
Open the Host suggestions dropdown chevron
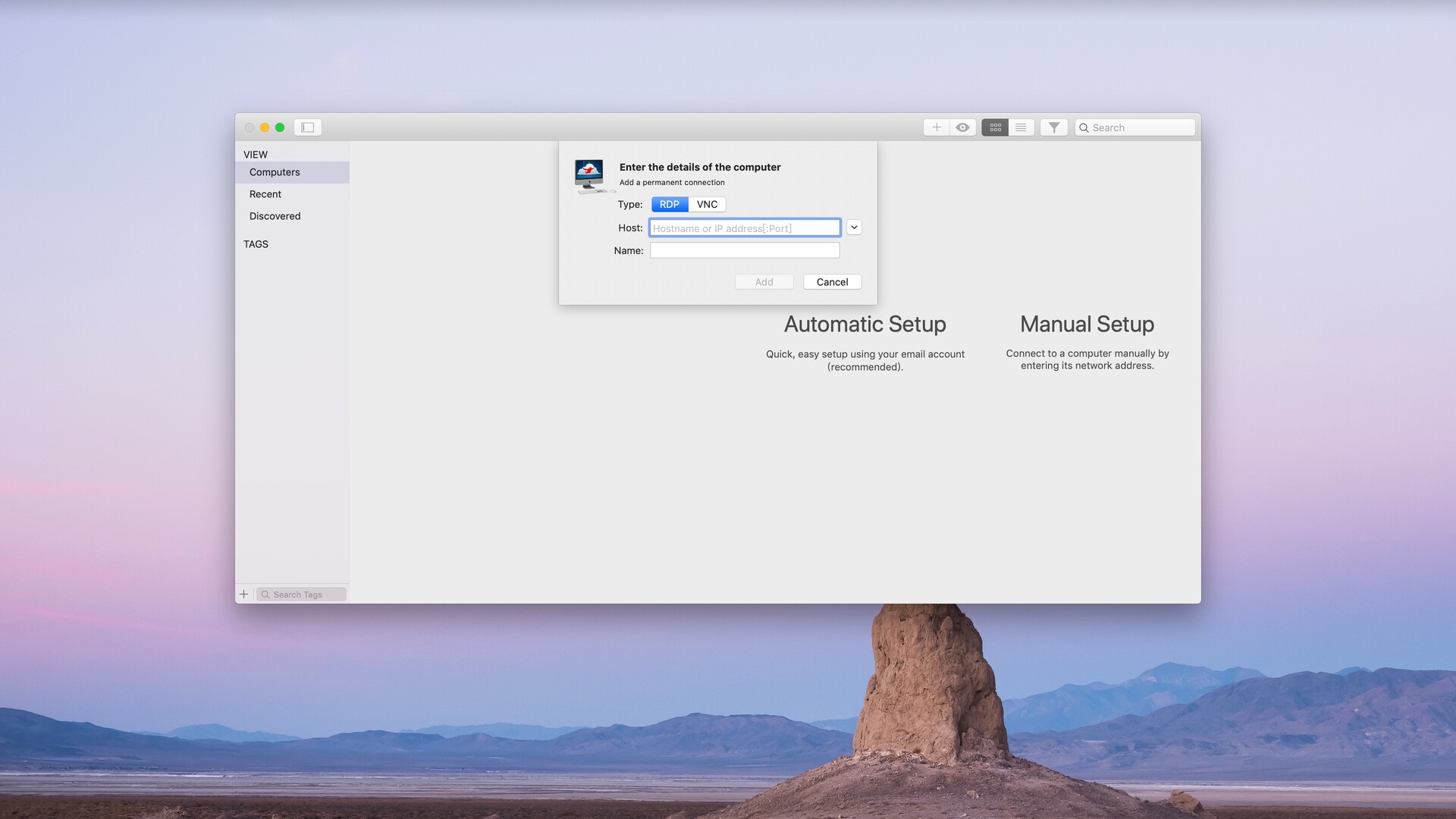(854, 227)
